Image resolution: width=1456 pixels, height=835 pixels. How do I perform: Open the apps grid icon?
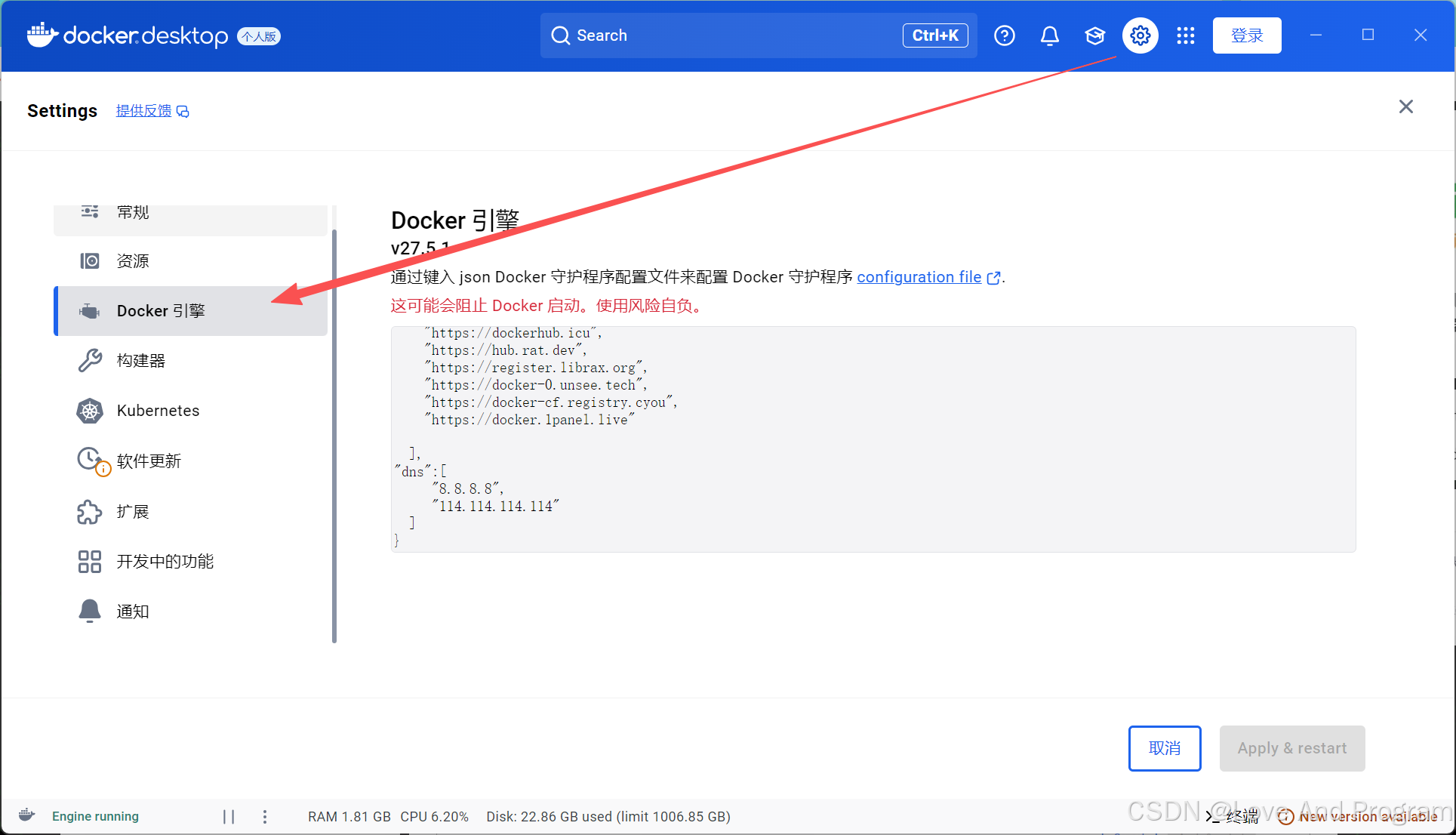click(x=1185, y=35)
